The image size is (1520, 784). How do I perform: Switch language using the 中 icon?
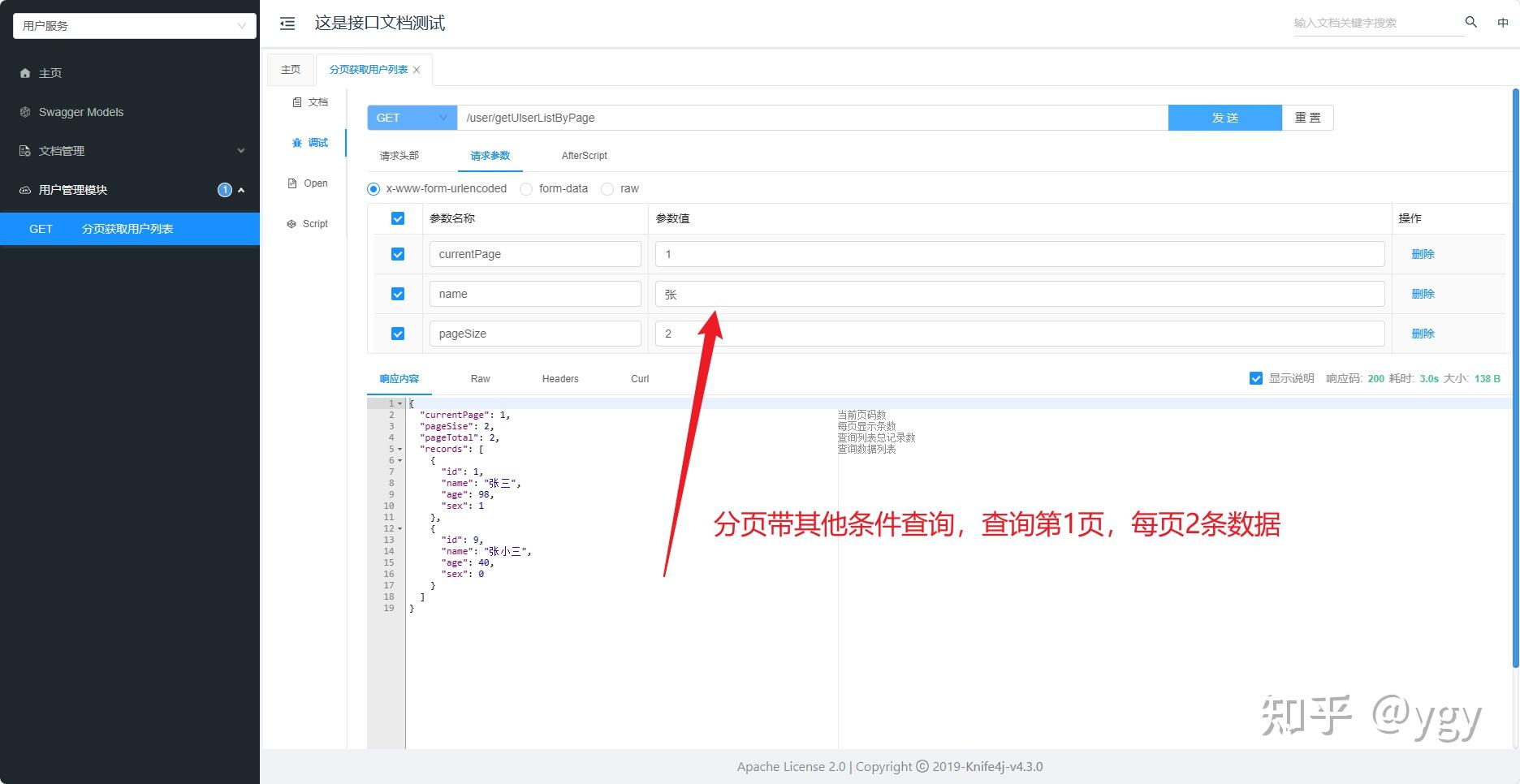pos(1503,23)
